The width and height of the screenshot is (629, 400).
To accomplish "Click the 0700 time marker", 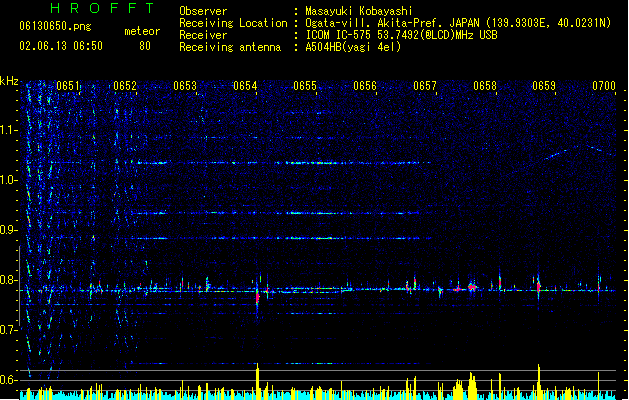I will [x=604, y=86].
